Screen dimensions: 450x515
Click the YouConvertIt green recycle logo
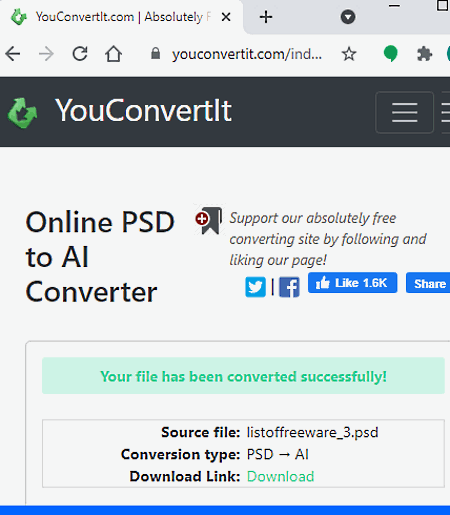click(x=22, y=113)
